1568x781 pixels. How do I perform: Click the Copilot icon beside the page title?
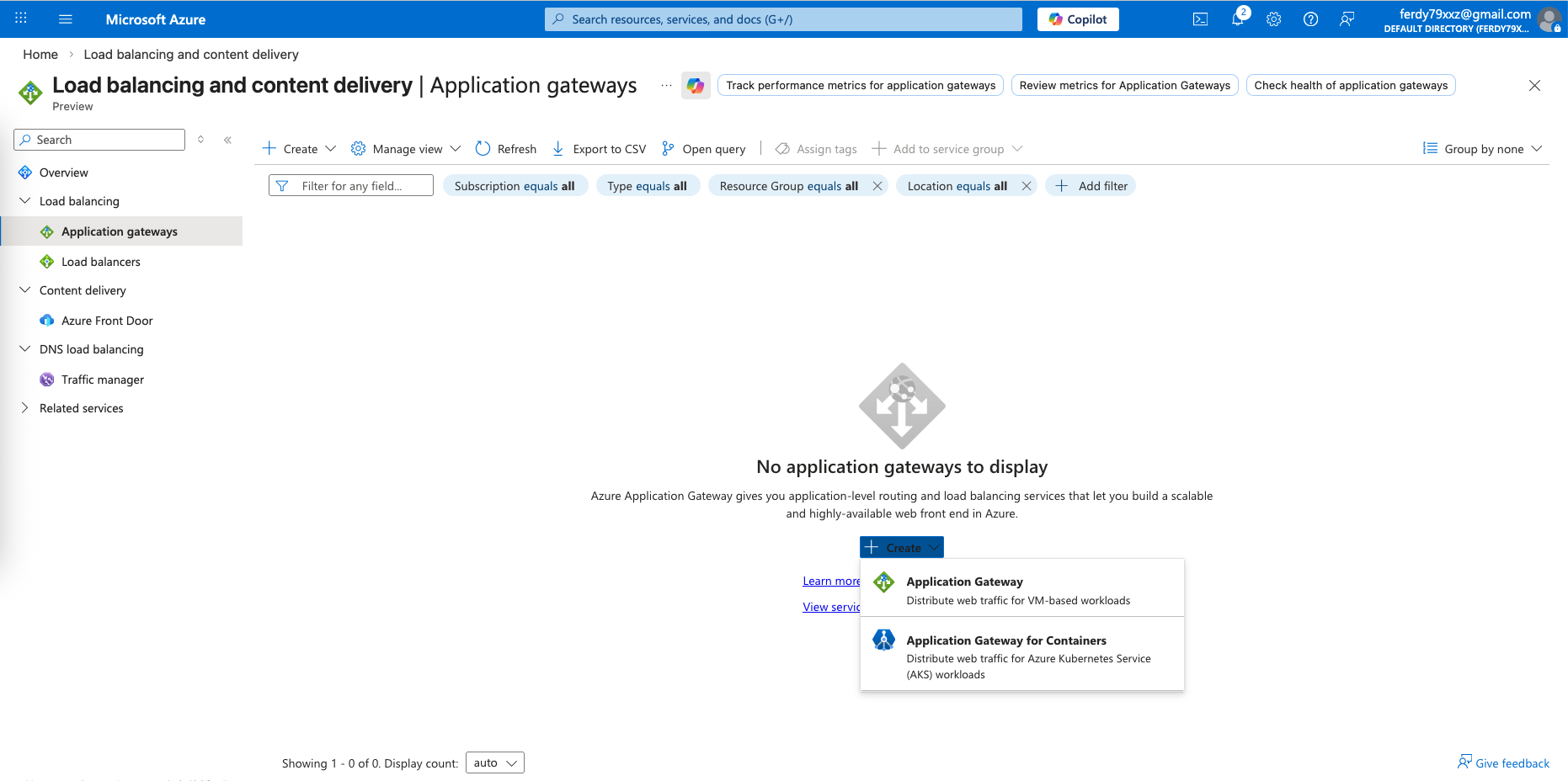click(696, 85)
